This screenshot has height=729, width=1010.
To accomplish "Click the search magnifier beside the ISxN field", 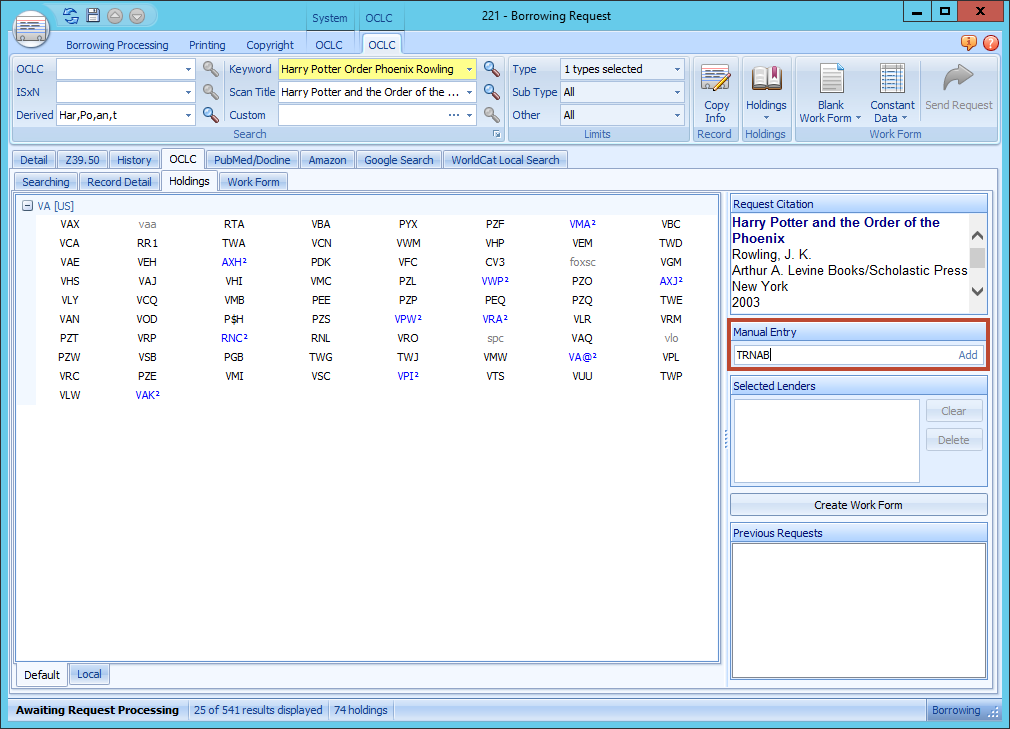I will click(x=210, y=91).
